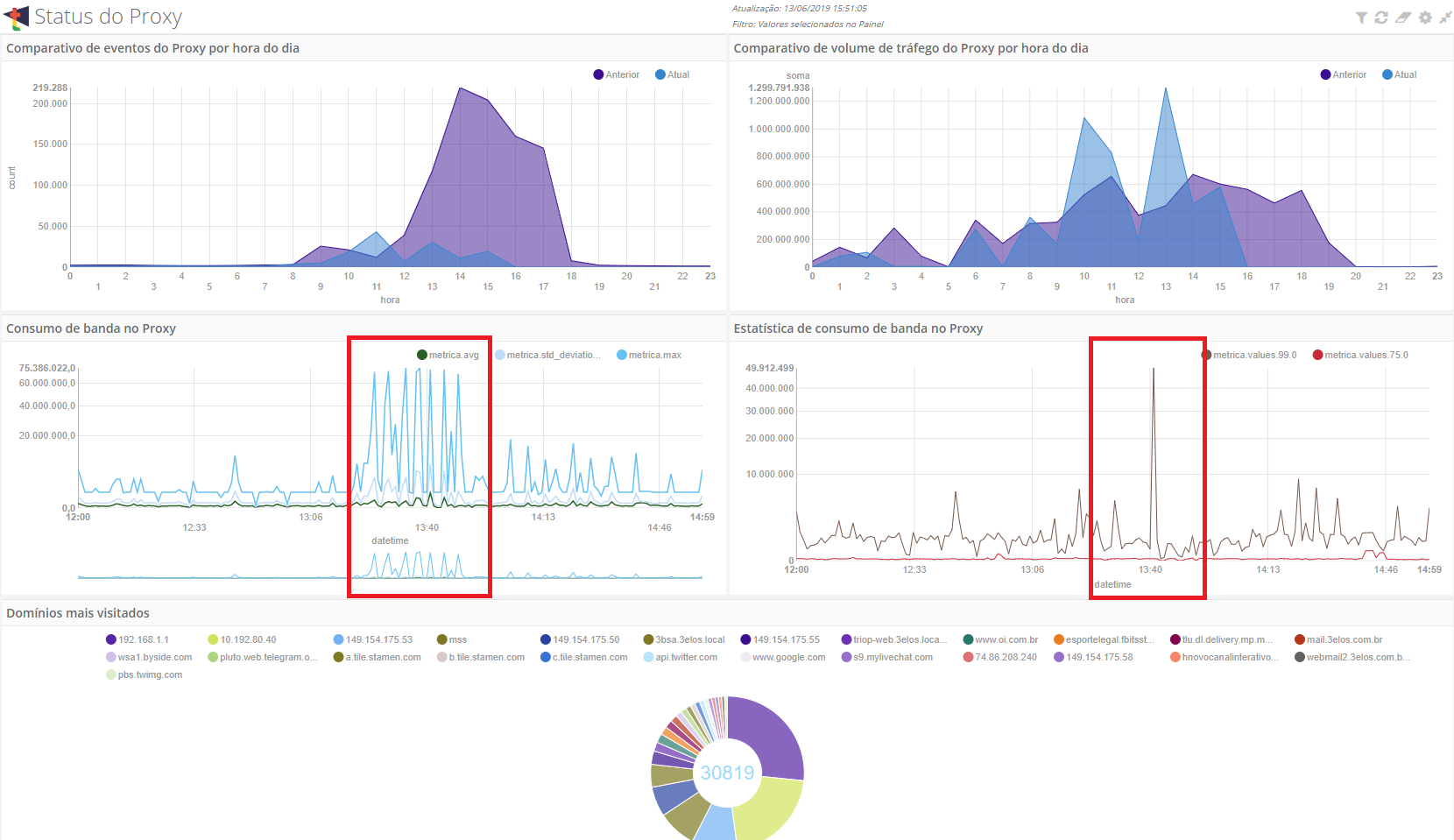
Task: Click the 30819 total in donut chart center
Action: point(727,773)
